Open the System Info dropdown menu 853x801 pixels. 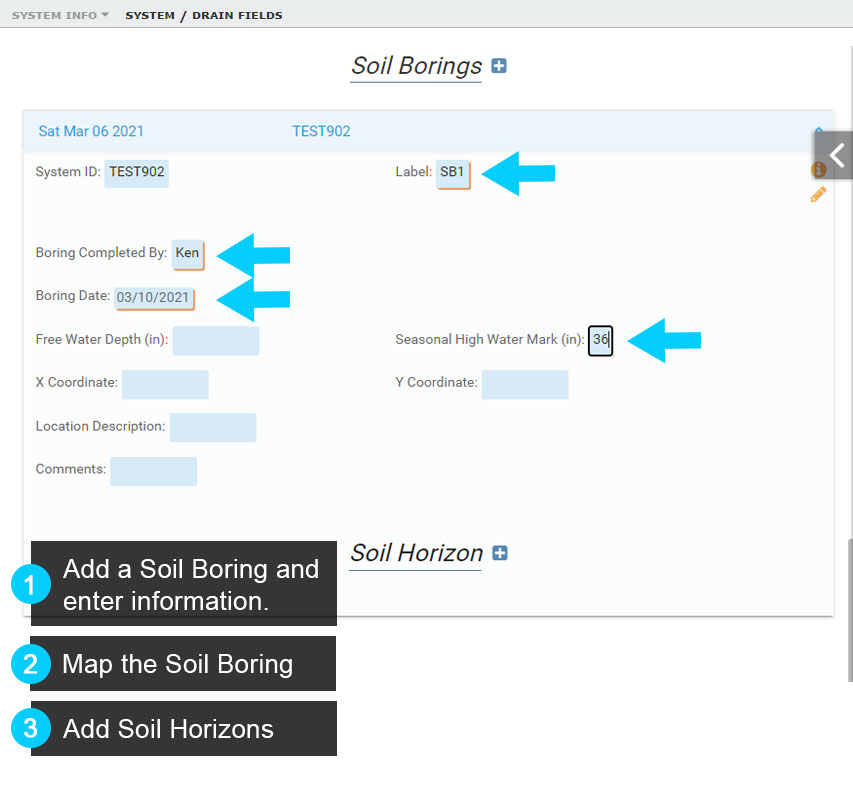tap(60, 15)
